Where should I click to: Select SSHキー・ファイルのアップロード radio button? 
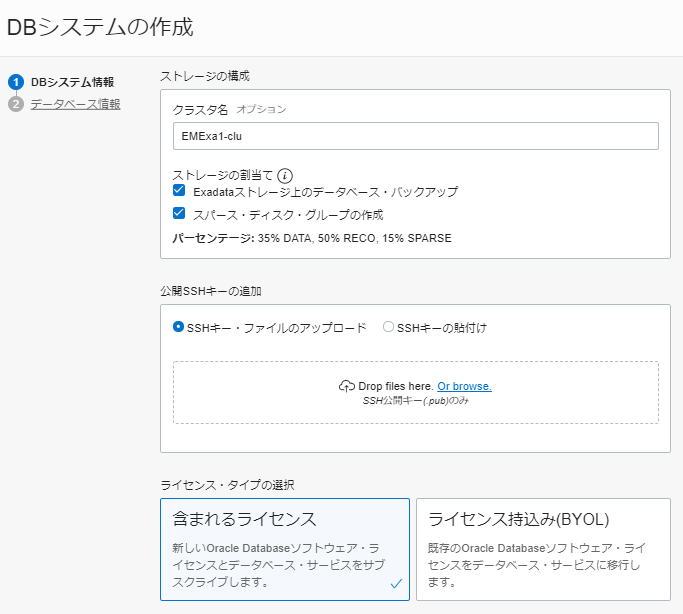pos(179,327)
